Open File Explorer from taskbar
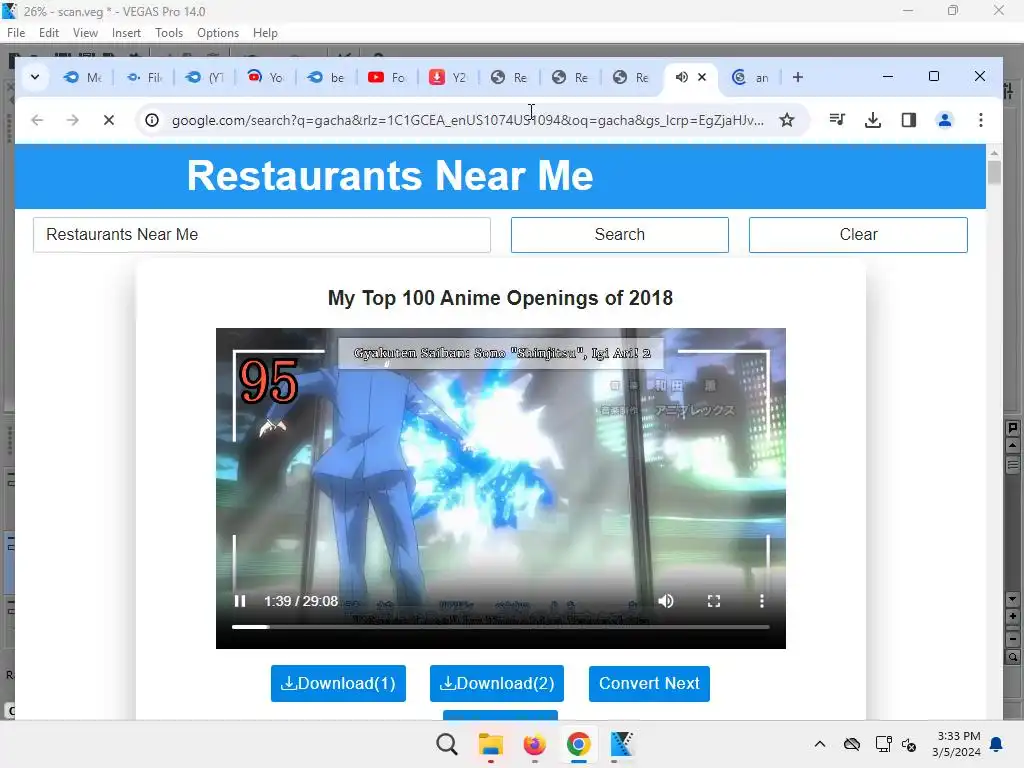Screen dimensions: 1024x768 (490, 744)
